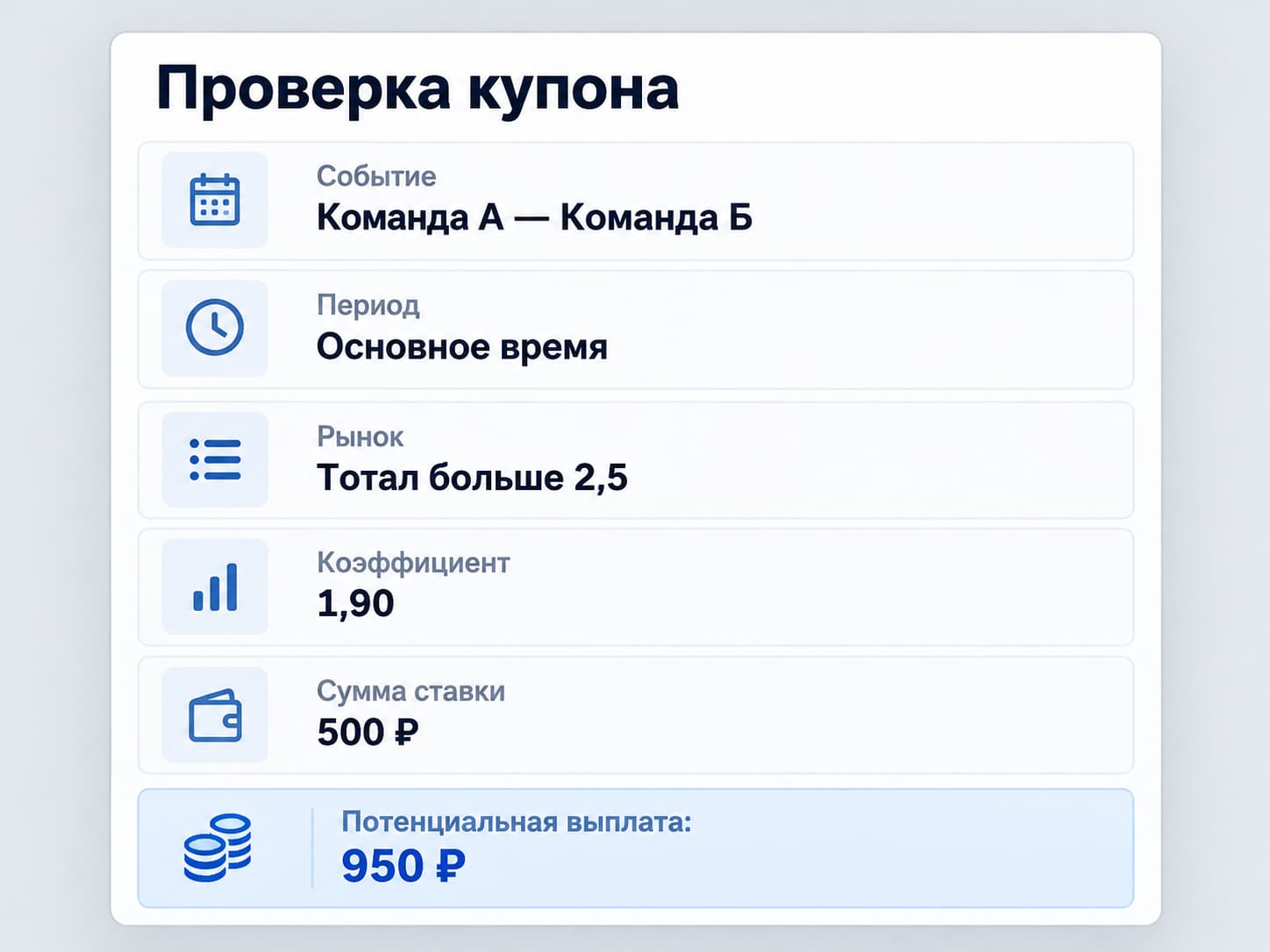Select the value 'Основное время'
Viewport: 1270px width, 952px height.
[x=461, y=347]
